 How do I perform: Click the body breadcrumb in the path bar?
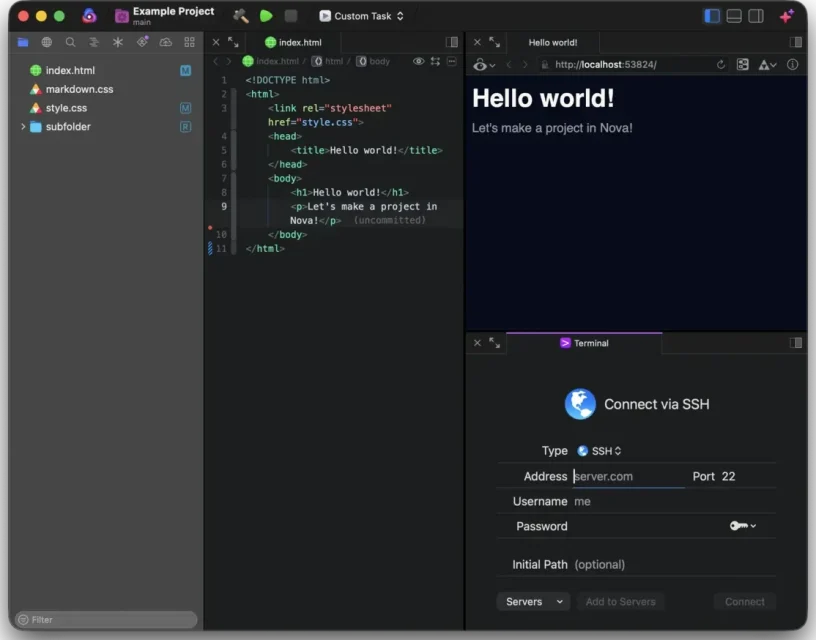tap(373, 61)
